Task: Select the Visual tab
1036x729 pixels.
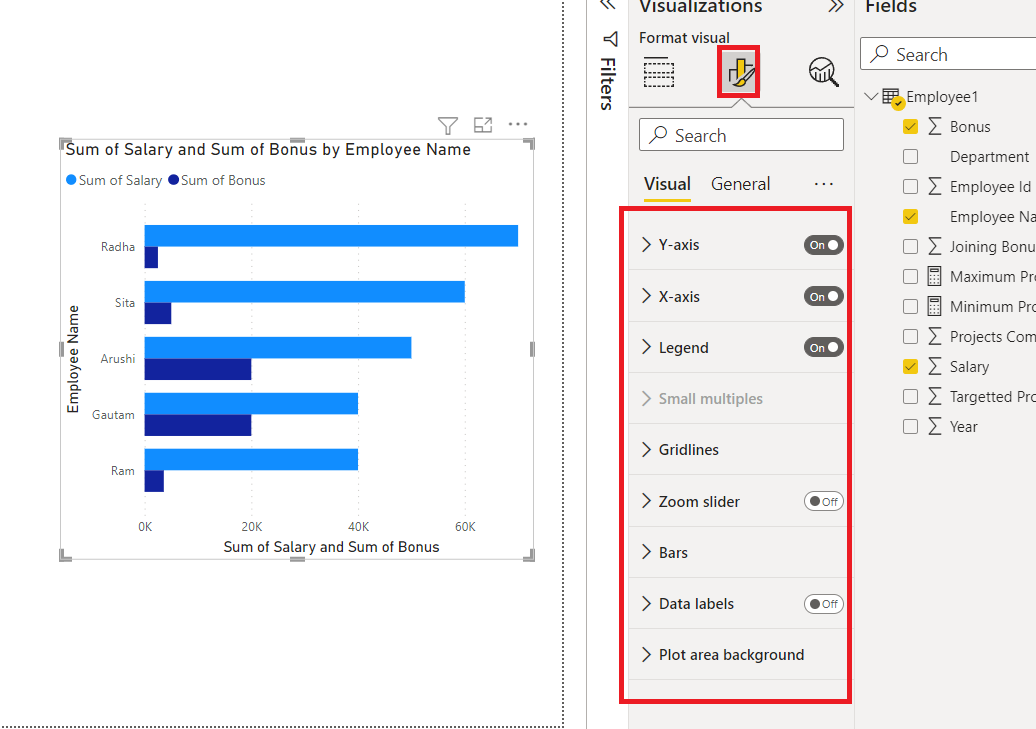Action: [667, 184]
